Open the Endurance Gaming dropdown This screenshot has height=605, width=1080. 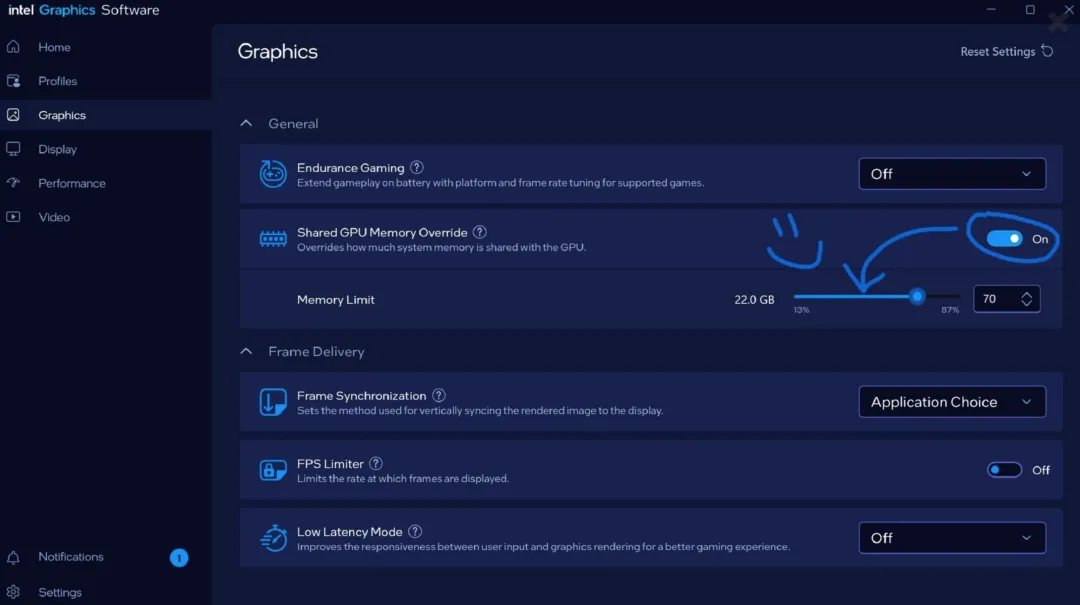pyautogui.click(x=952, y=174)
